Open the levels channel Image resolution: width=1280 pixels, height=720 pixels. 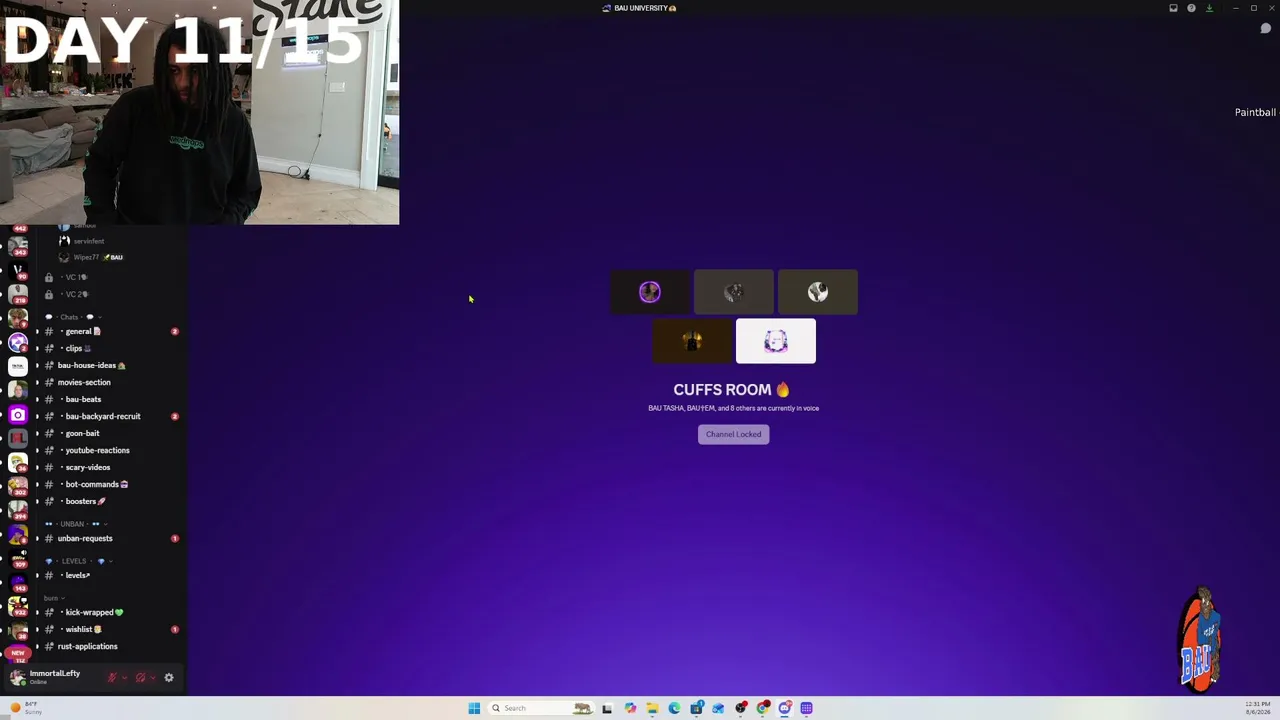[x=108, y=575]
